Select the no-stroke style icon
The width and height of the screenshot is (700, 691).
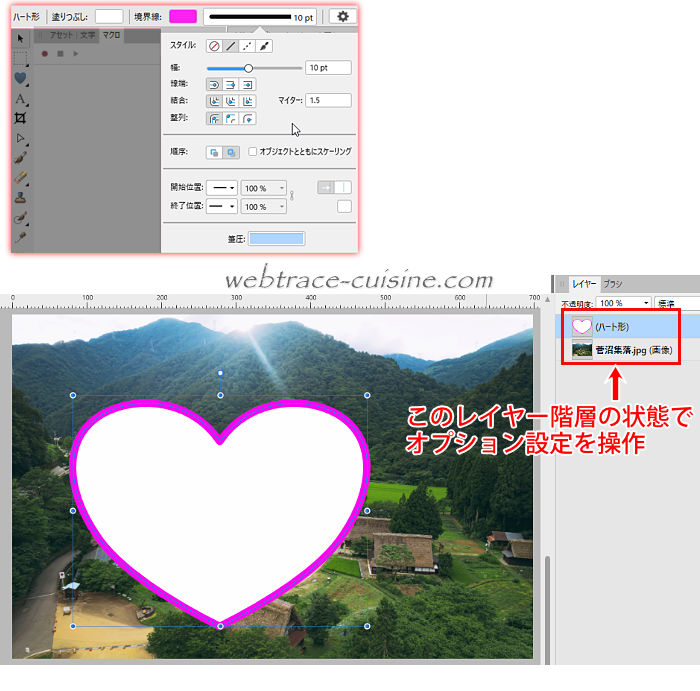click(x=213, y=46)
